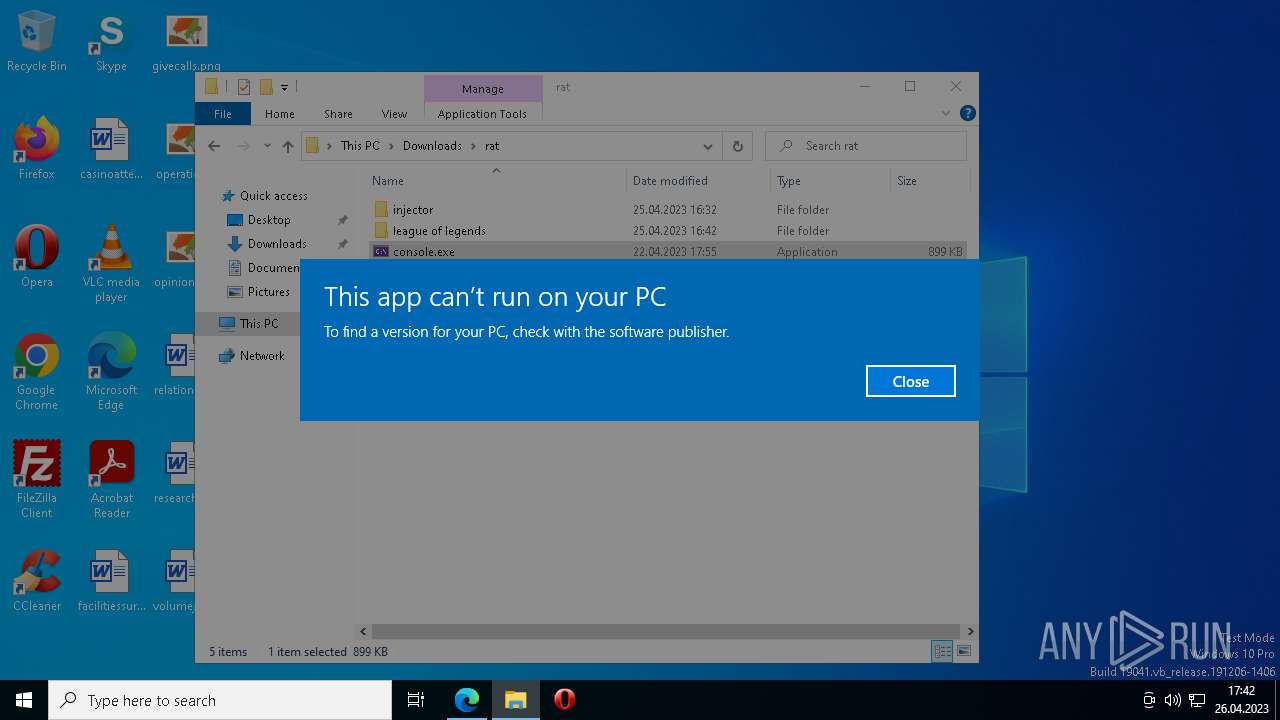Screen dimensions: 1280x720
Task: Collapse the ribbon chevron
Action: (x=946, y=114)
